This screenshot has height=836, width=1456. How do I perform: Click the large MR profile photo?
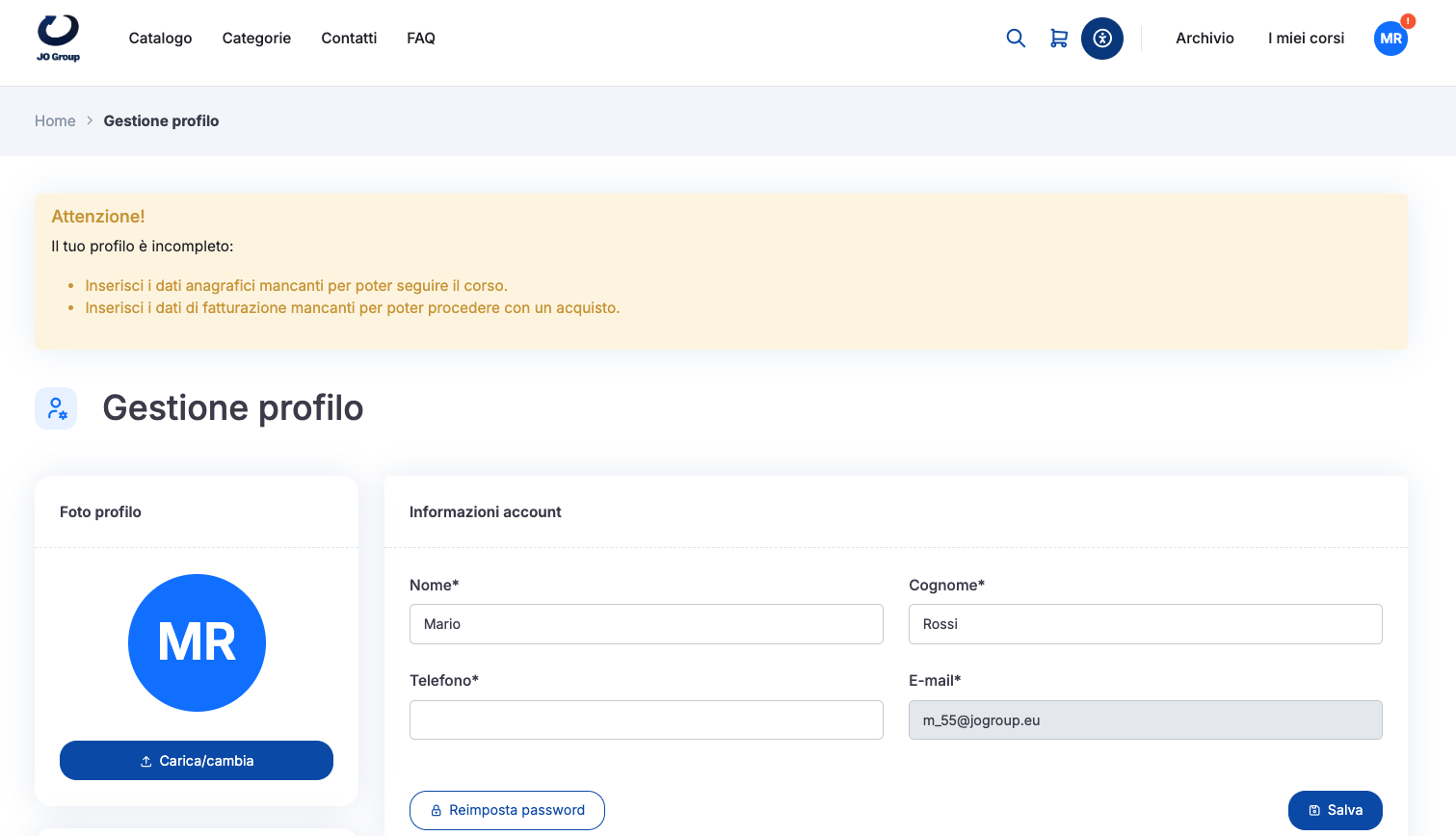[x=197, y=642]
